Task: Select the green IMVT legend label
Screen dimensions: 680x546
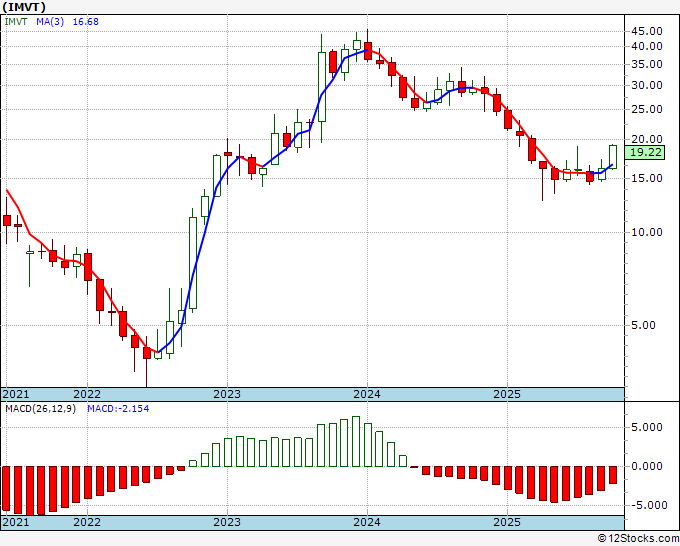Action: (x=16, y=22)
